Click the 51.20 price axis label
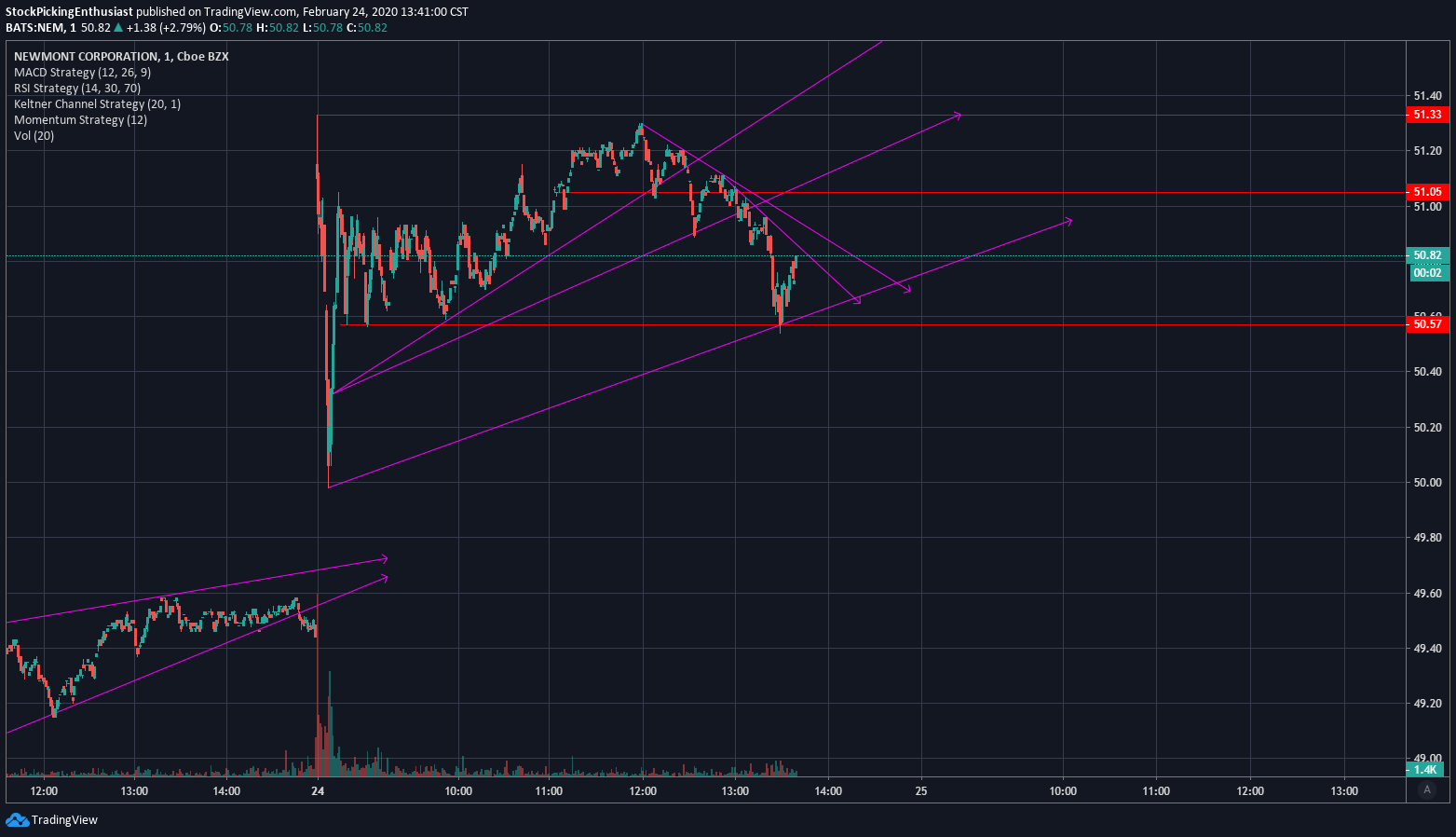This screenshot has height=837, width=1456. (1427, 151)
